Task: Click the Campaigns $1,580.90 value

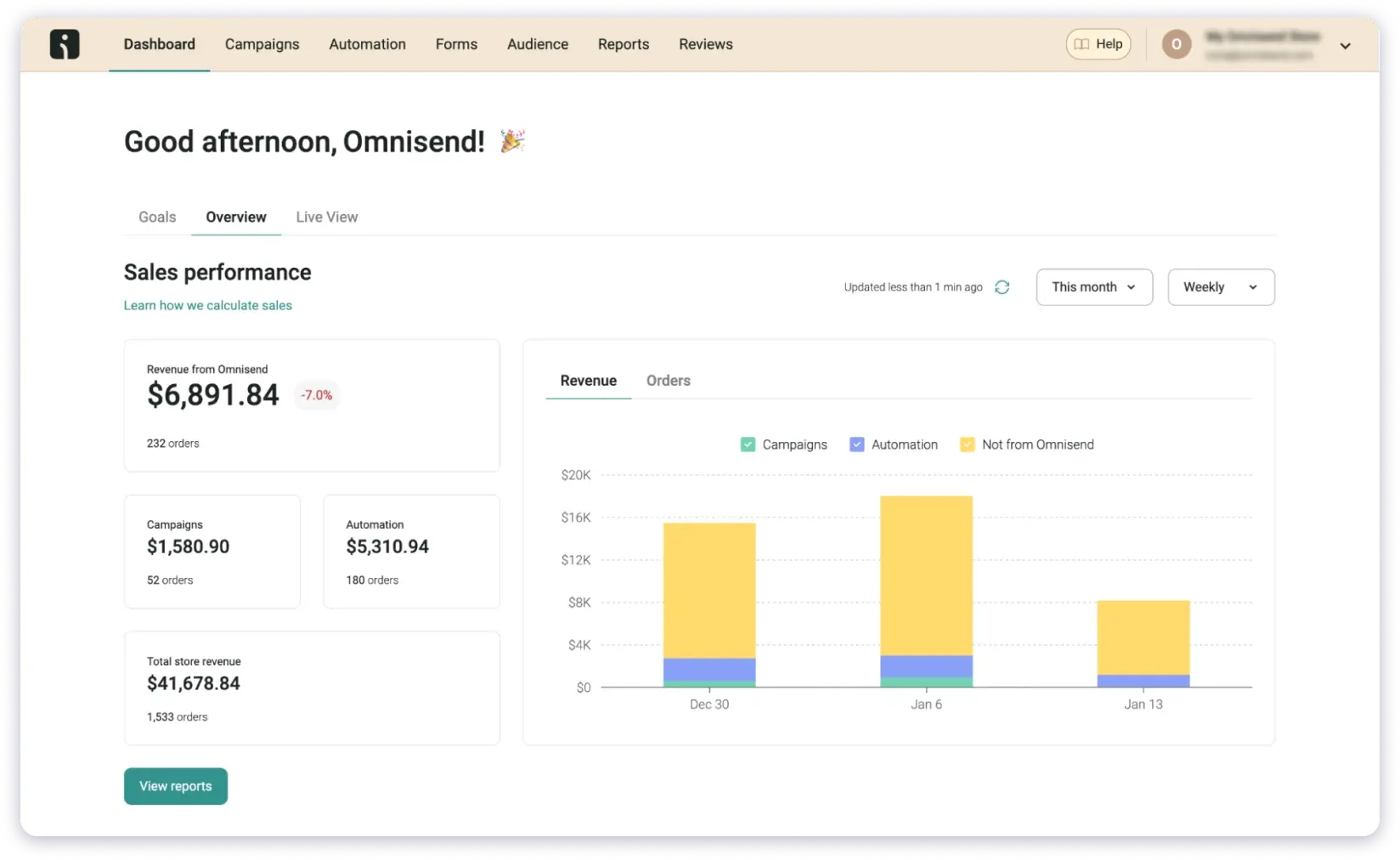Action: click(189, 546)
